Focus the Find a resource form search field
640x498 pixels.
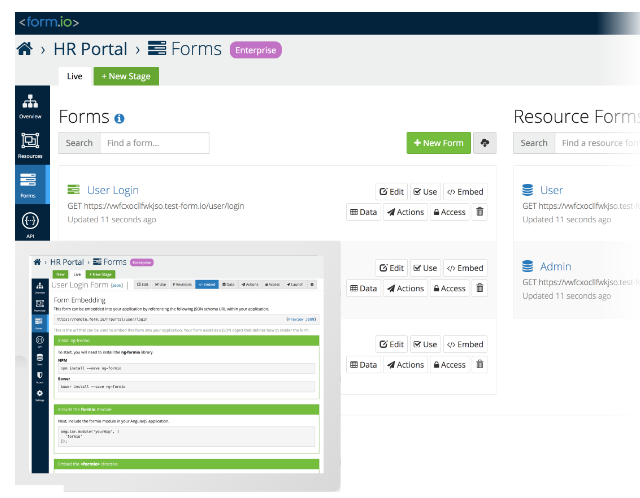point(598,143)
